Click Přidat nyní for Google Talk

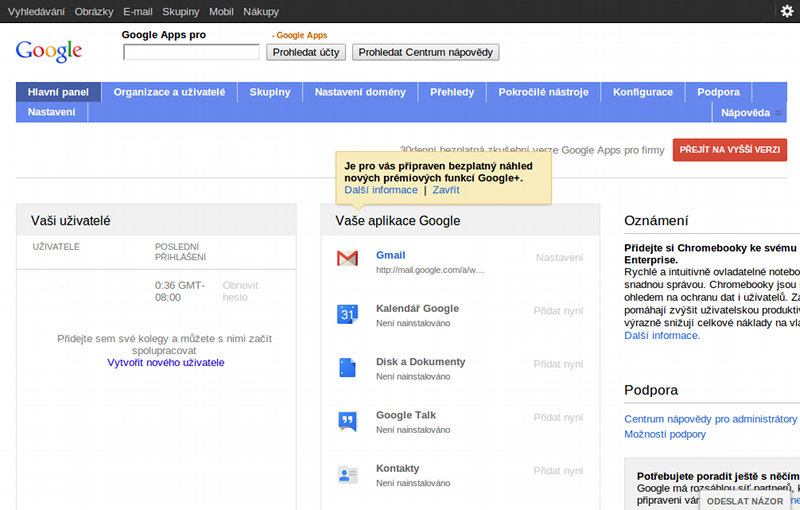coord(558,418)
